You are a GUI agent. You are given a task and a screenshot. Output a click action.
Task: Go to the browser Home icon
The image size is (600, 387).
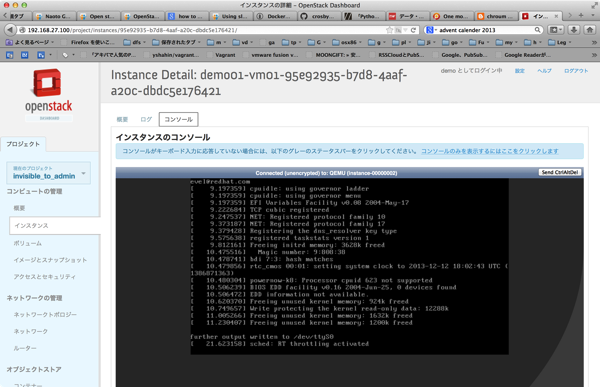589,30
